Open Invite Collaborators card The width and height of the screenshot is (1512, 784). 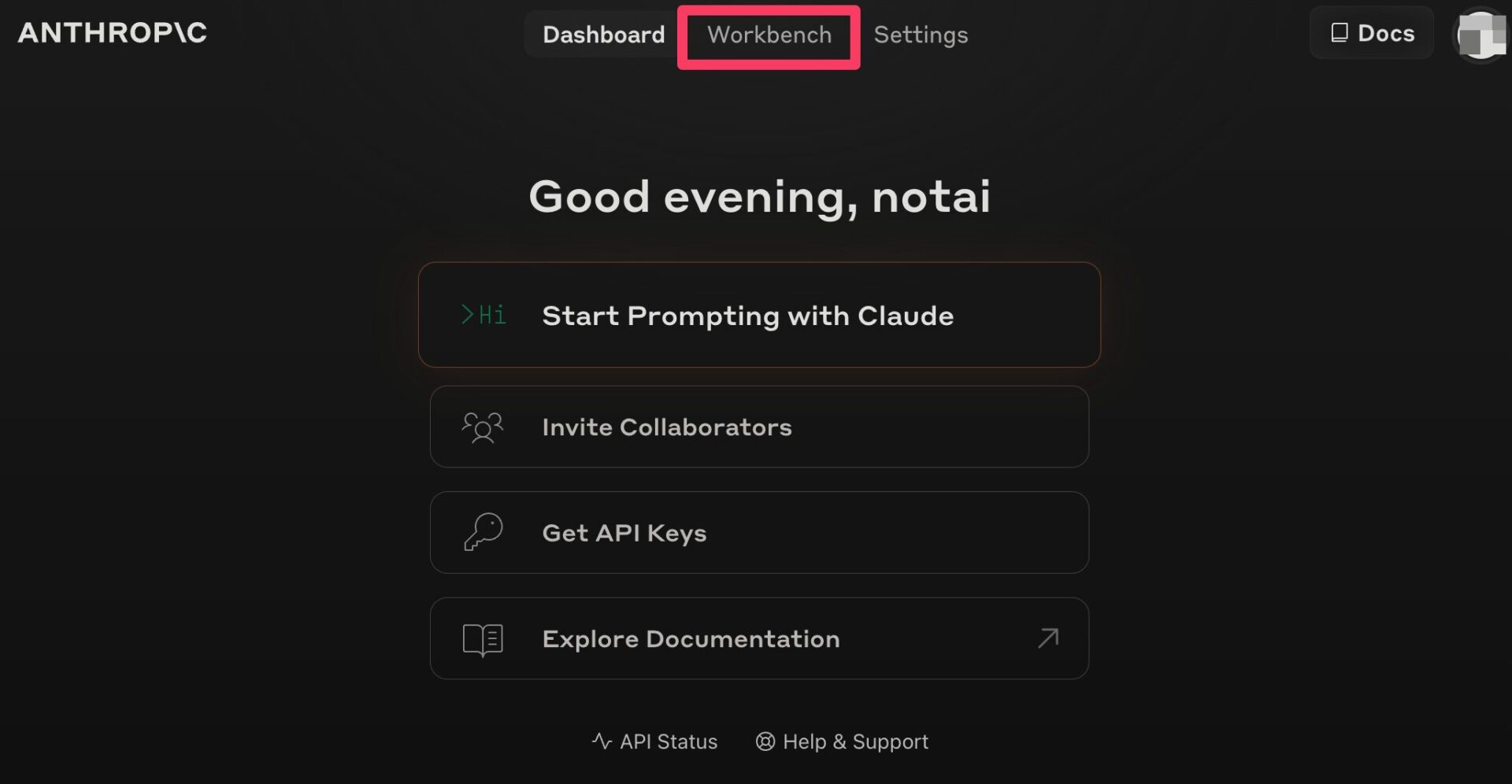759,427
